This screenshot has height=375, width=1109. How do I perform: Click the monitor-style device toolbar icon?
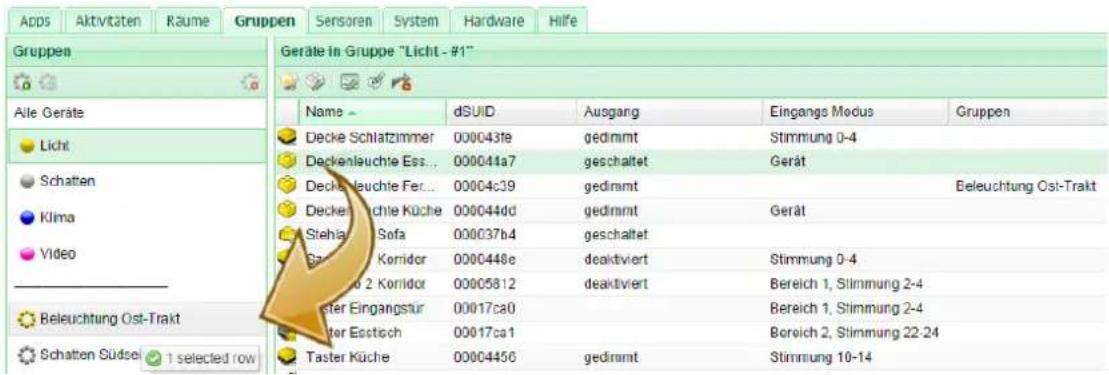coord(349,82)
